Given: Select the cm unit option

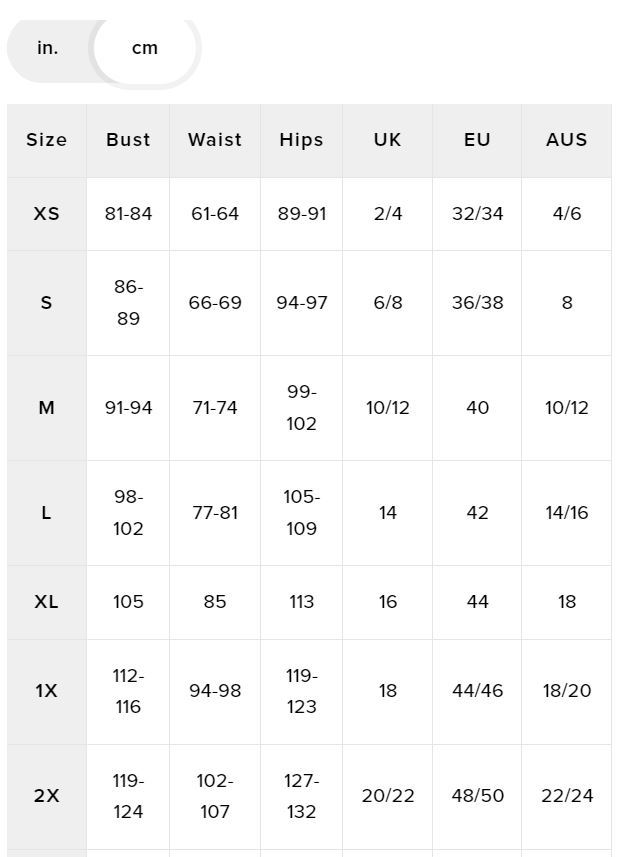Looking at the screenshot, I should [145, 48].
